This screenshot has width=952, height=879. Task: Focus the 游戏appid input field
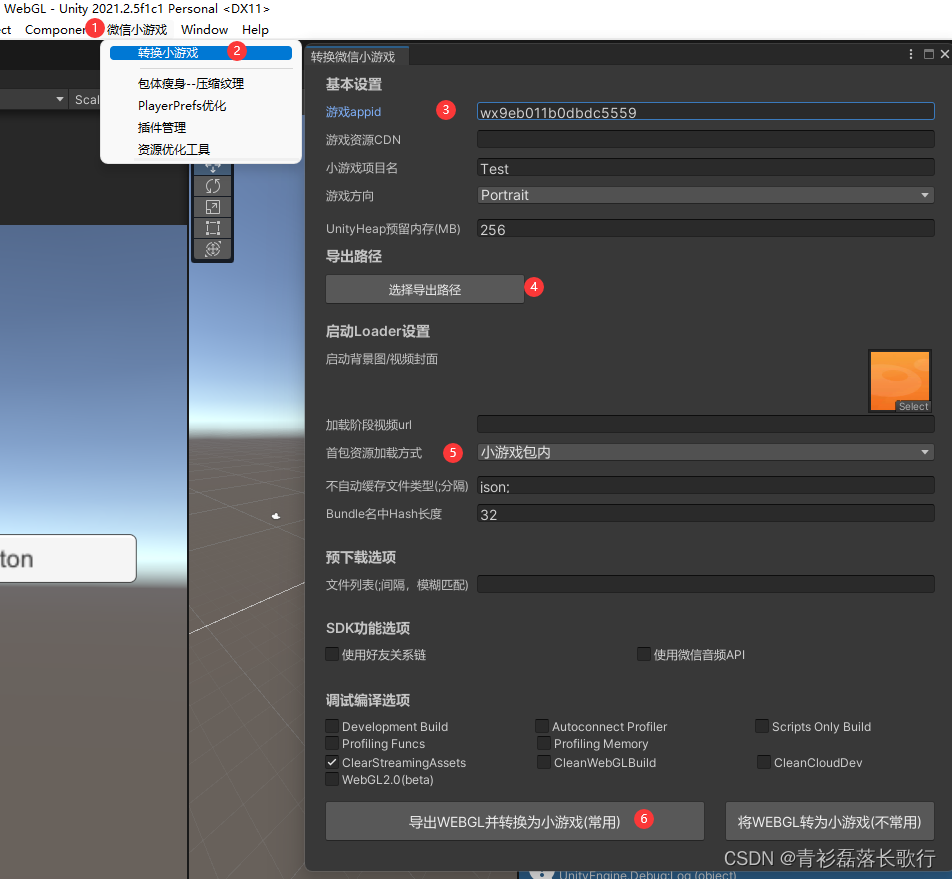point(706,112)
